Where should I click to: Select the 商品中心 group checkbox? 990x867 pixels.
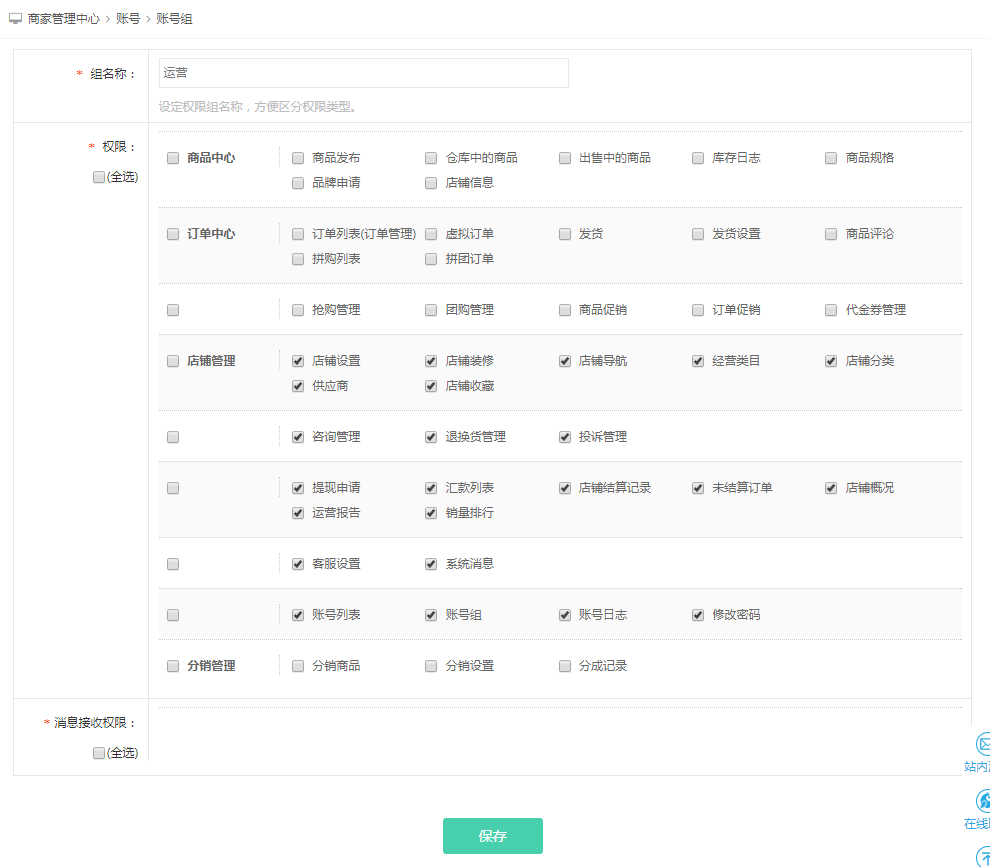pyautogui.click(x=173, y=158)
